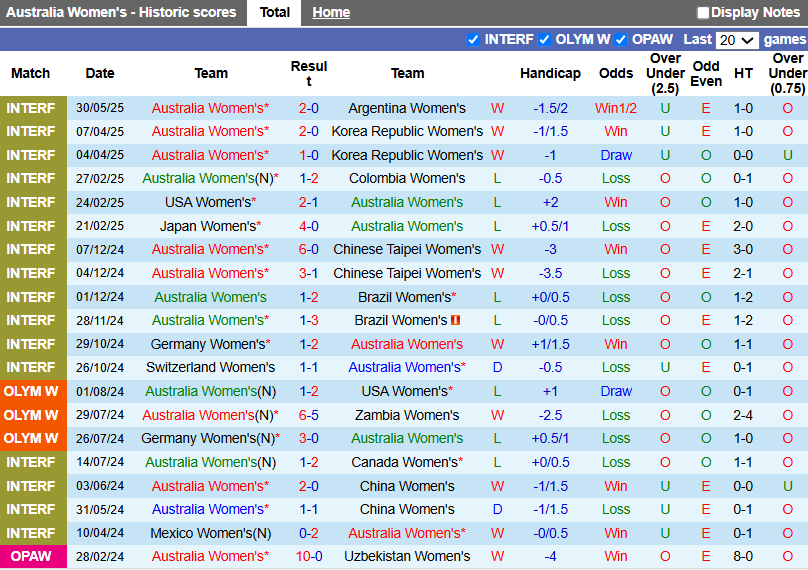808x570 pixels.
Task: Open Uzbekistan Women's team link
Action: coord(407,556)
